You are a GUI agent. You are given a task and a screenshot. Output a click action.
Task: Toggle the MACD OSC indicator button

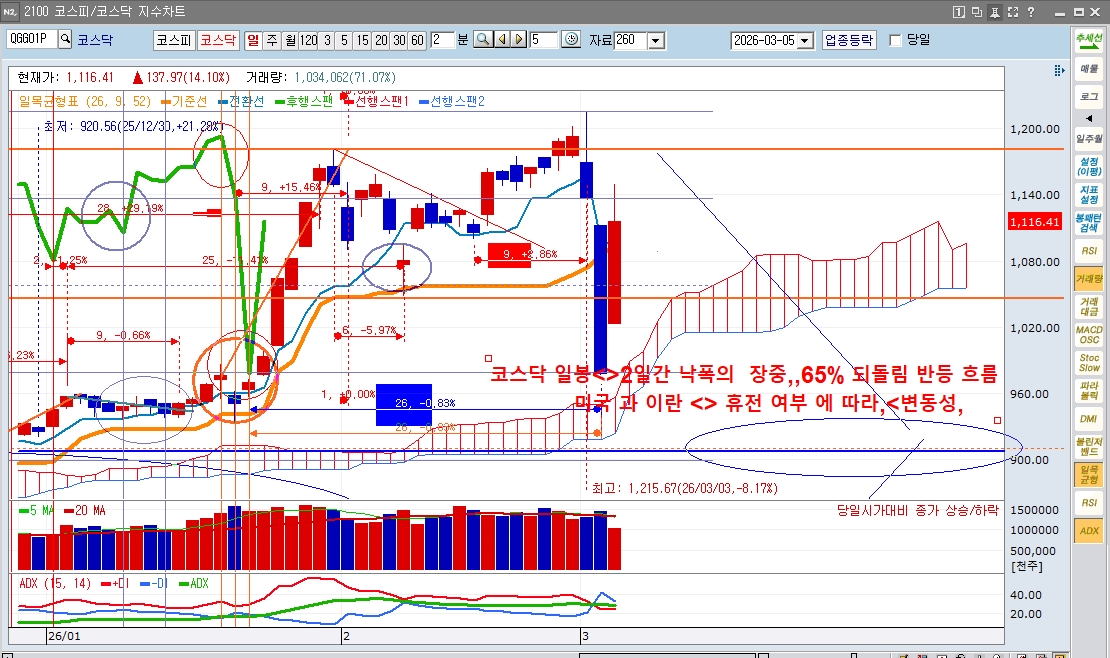(1089, 334)
